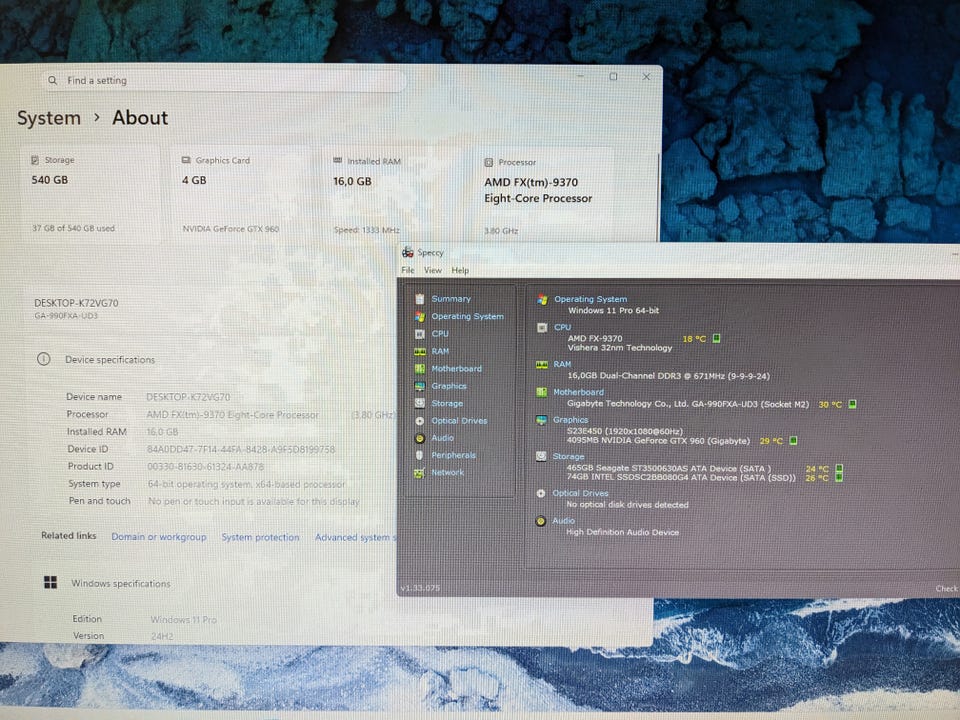960x720 pixels.
Task: Open System protection link
Action: pos(260,537)
